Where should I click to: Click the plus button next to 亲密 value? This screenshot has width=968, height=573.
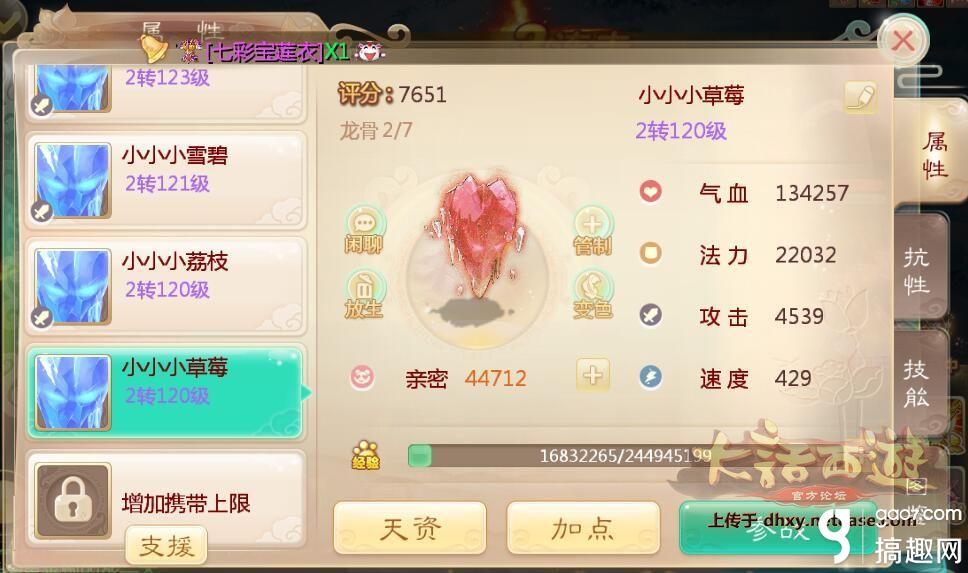[x=593, y=375]
